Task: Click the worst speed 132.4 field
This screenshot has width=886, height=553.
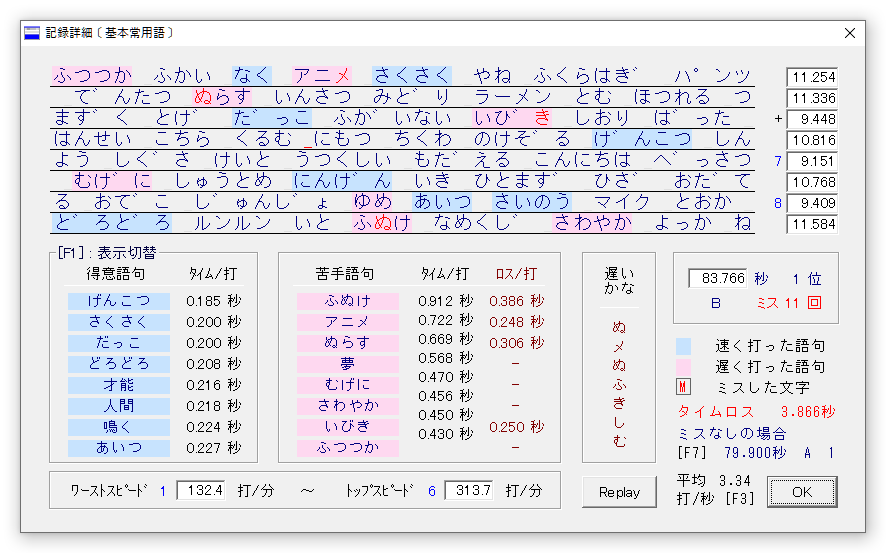Action: [201, 490]
